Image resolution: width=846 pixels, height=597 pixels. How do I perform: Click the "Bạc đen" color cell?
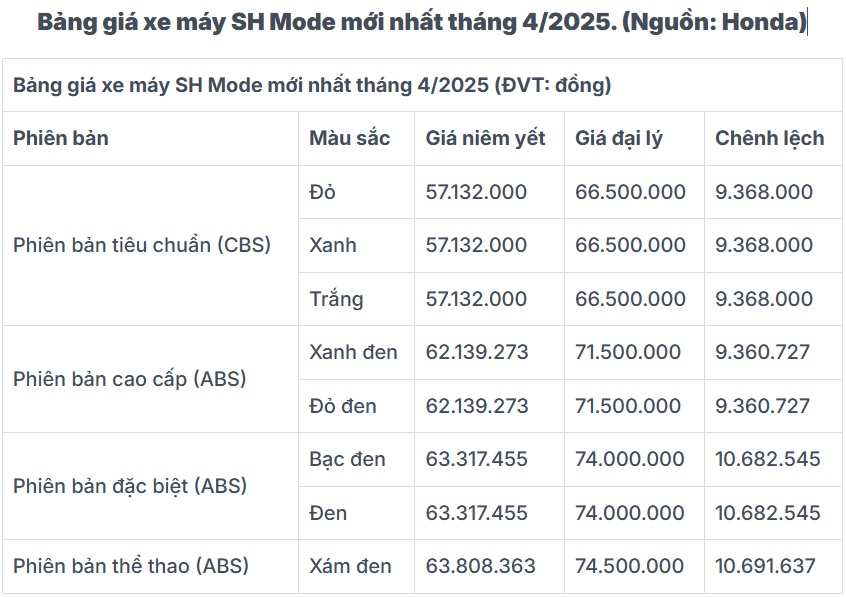347,459
